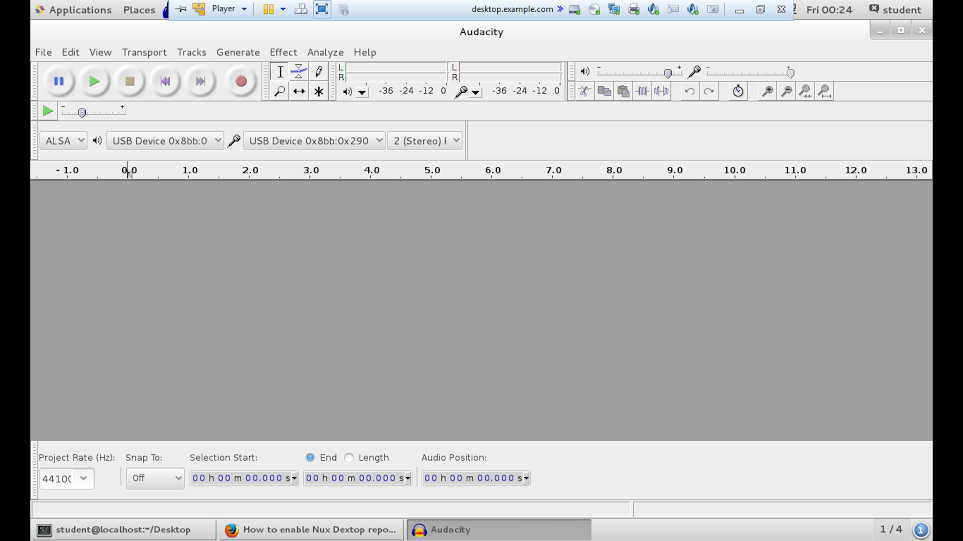The width and height of the screenshot is (963, 541).
Task: Open Audio Position time format dropdown
Action: coord(526,478)
